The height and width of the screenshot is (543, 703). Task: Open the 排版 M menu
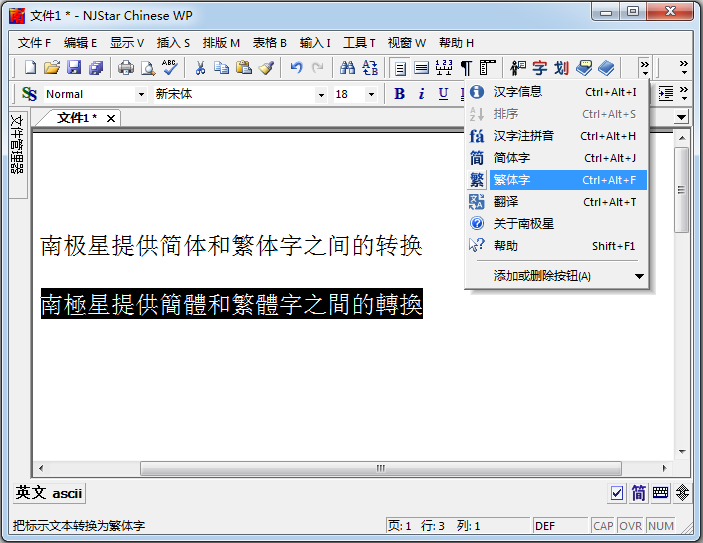pos(221,43)
